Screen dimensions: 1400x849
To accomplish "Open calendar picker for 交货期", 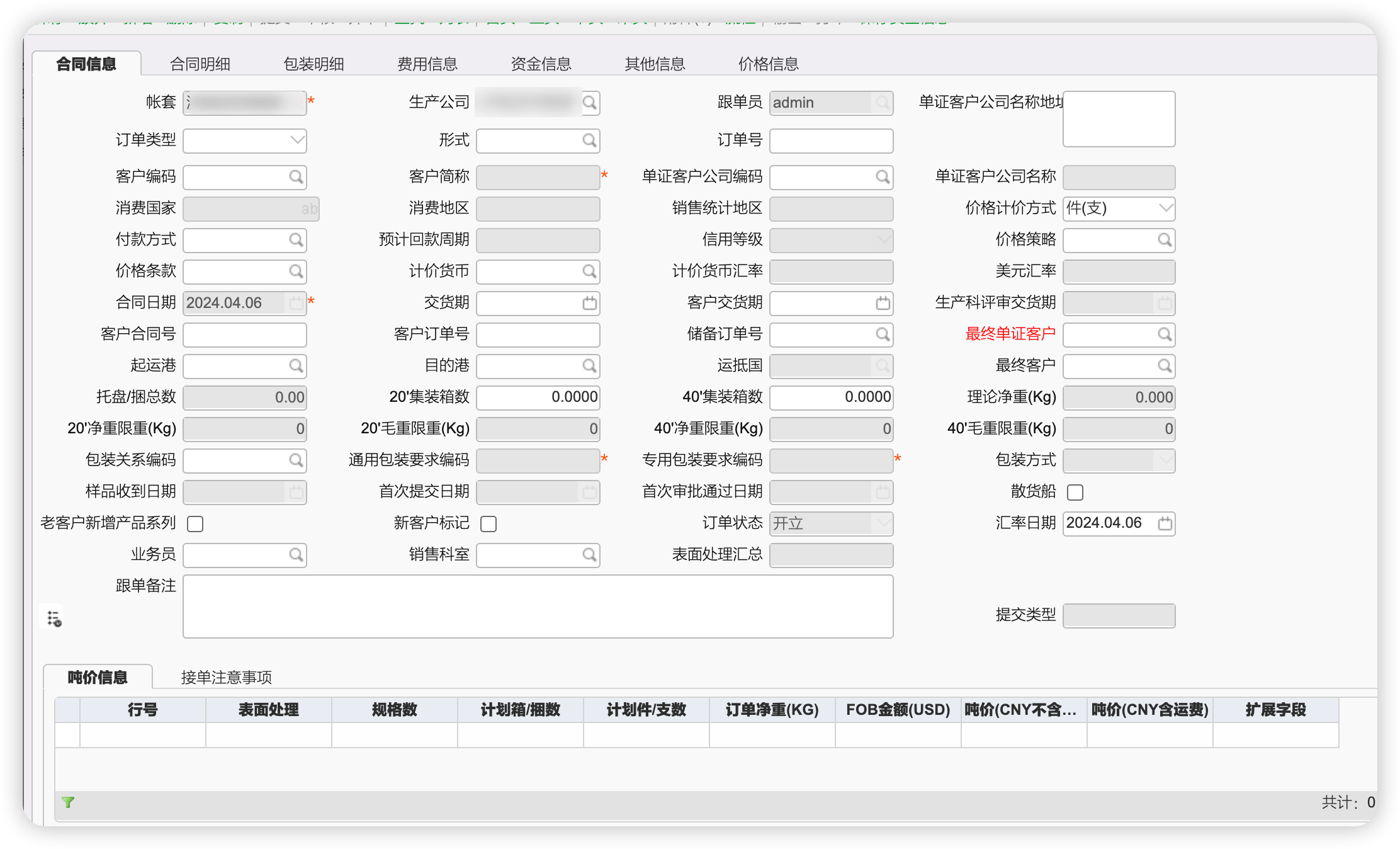I will coord(589,303).
